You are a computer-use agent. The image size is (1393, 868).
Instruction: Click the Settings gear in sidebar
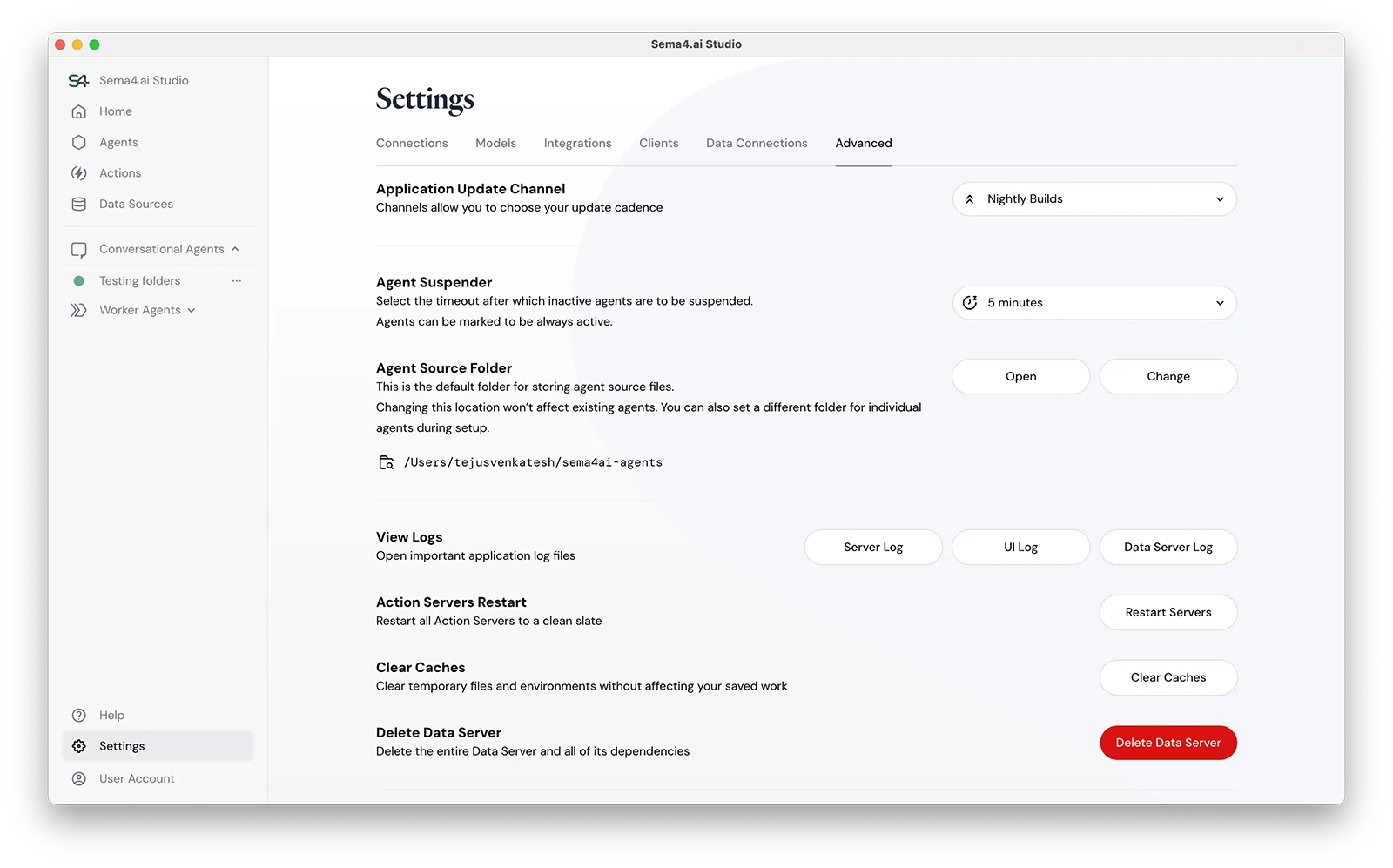click(79, 746)
